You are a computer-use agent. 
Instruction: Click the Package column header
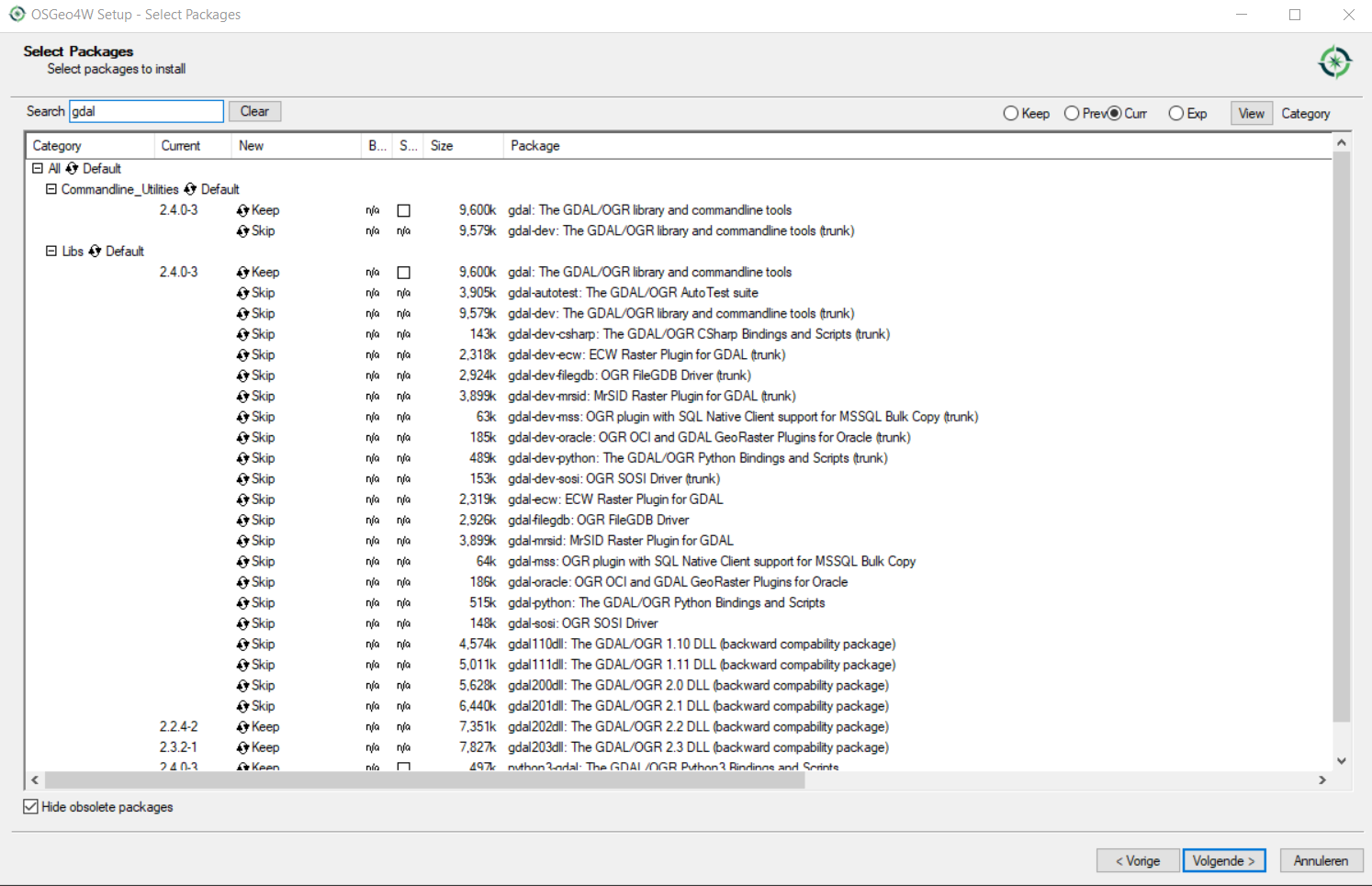tap(917, 146)
